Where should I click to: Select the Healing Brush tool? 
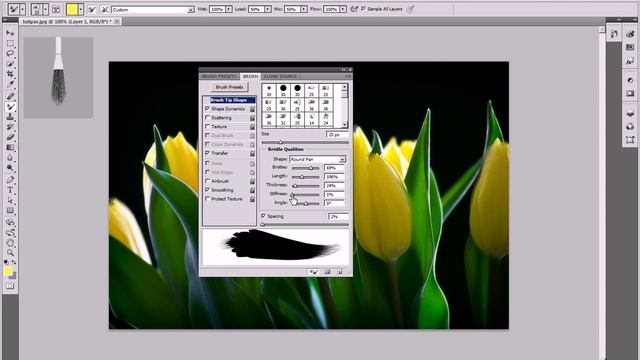pyautogui.click(x=10, y=96)
